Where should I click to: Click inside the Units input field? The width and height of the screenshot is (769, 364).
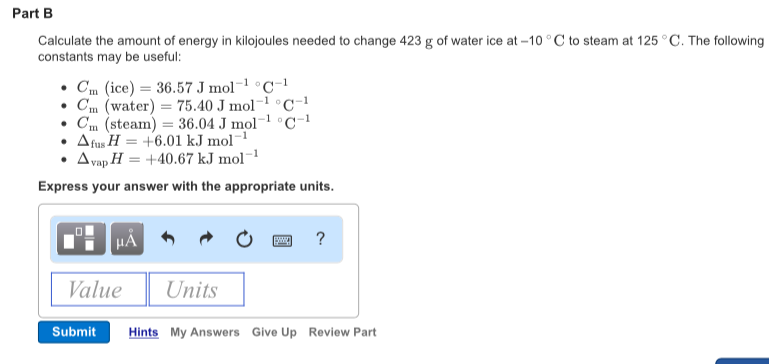tap(196, 289)
